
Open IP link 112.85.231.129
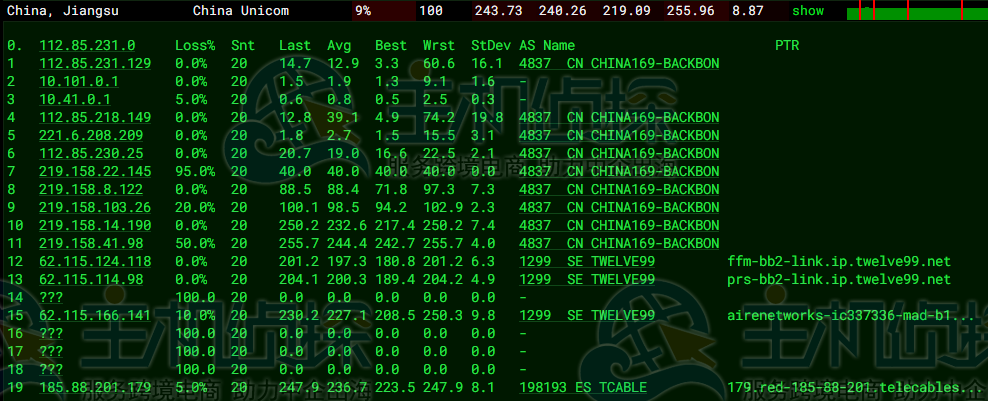95,64
